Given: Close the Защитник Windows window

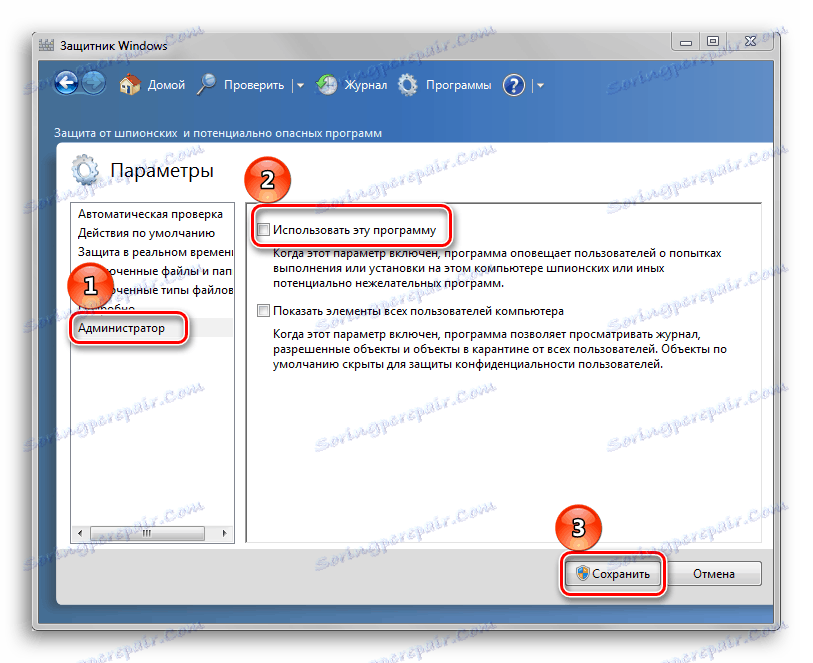Looking at the screenshot, I should pos(750,41).
